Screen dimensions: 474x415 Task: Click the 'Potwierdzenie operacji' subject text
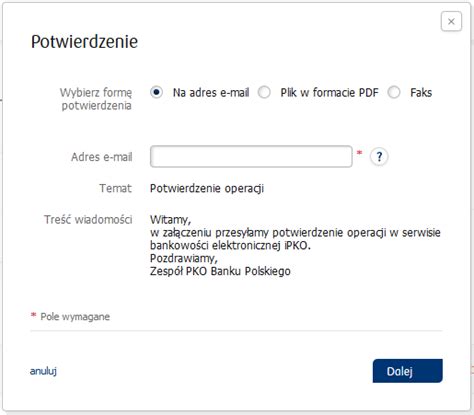point(207,188)
